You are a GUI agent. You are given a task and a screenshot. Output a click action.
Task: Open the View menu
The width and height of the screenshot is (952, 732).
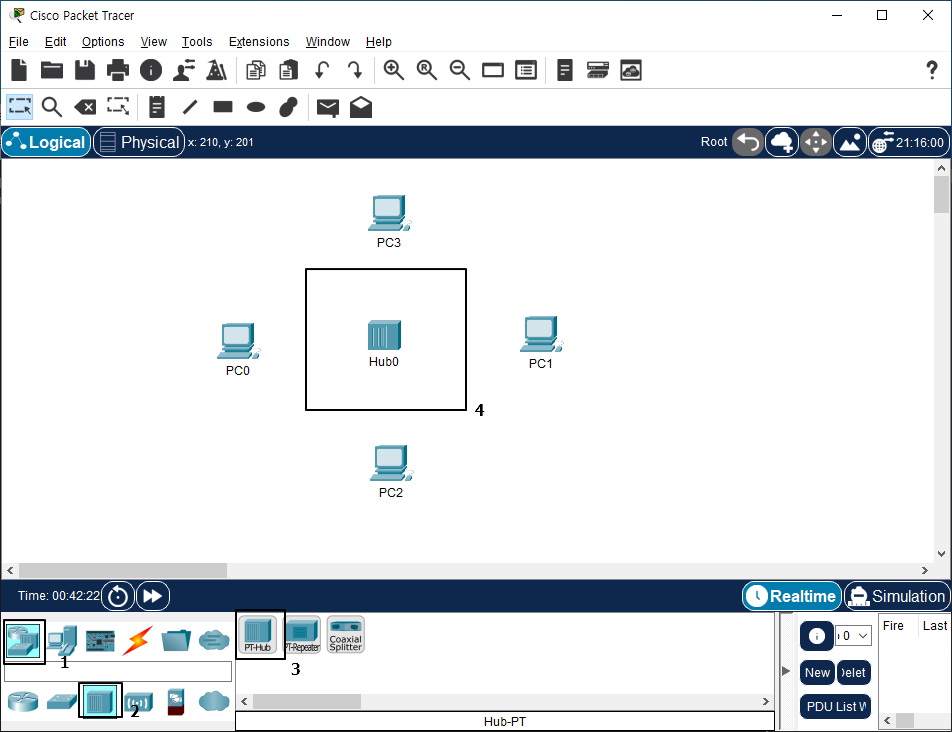[154, 42]
